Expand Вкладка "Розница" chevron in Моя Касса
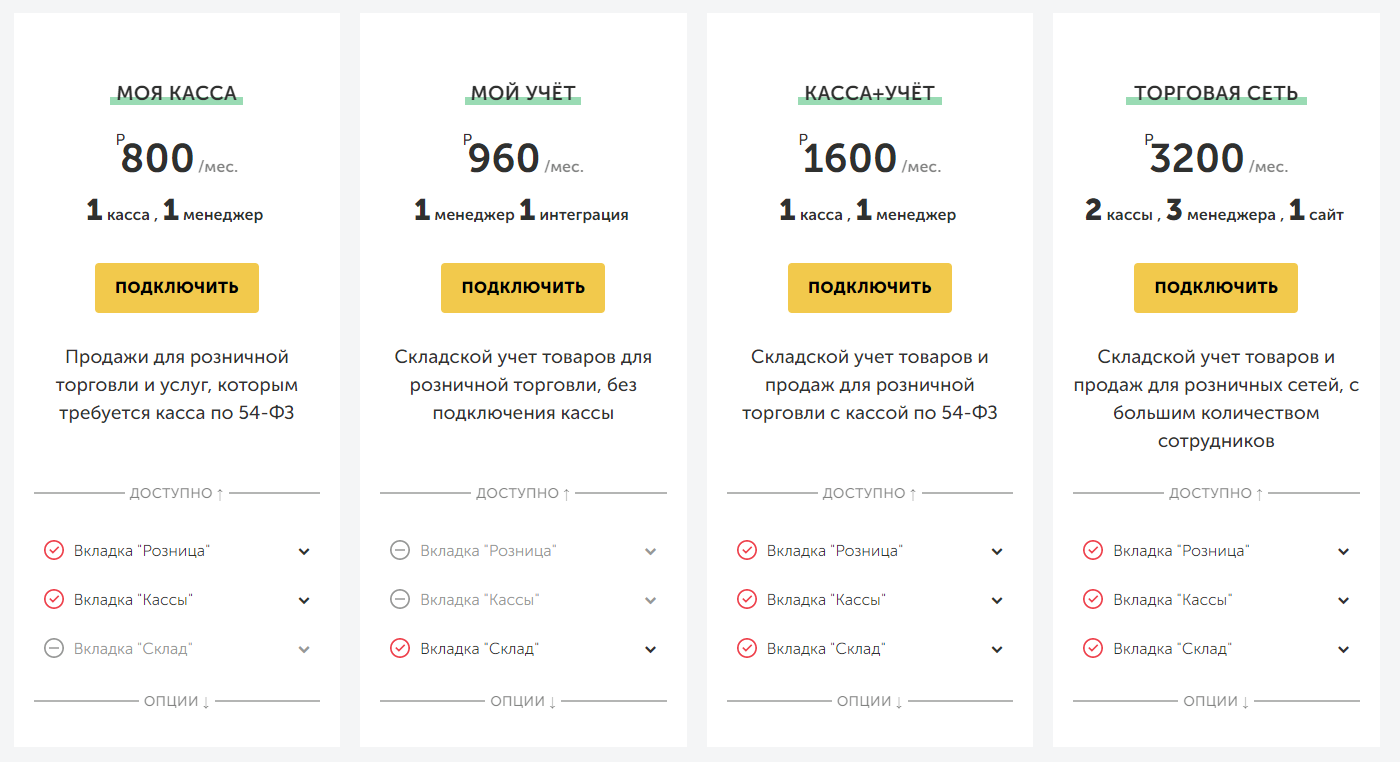The height and width of the screenshot is (762, 1400). 304,551
